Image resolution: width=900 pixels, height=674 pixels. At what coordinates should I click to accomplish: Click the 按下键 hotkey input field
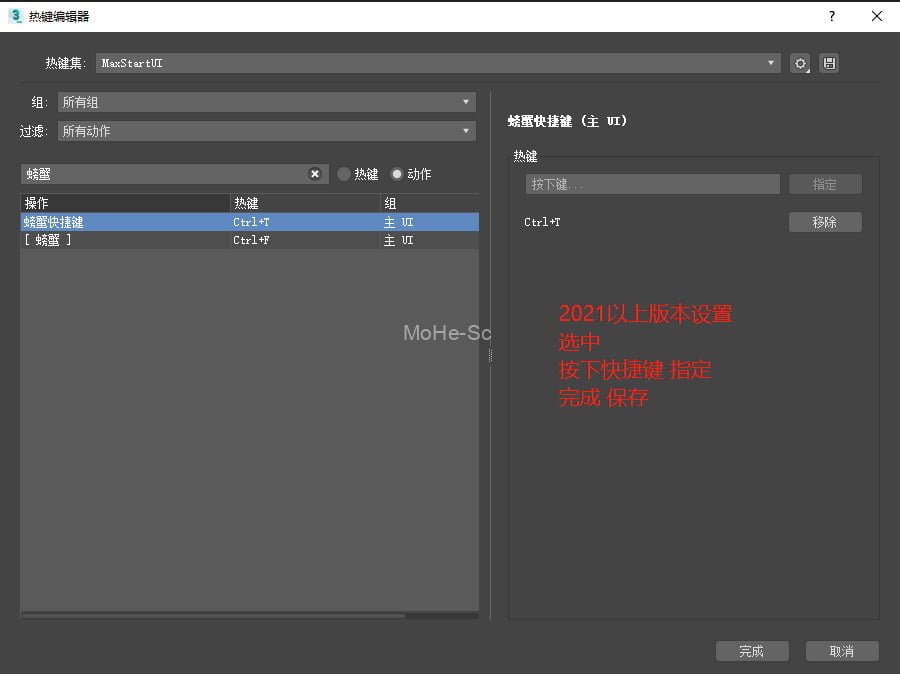pyautogui.click(x=651, y=184)
